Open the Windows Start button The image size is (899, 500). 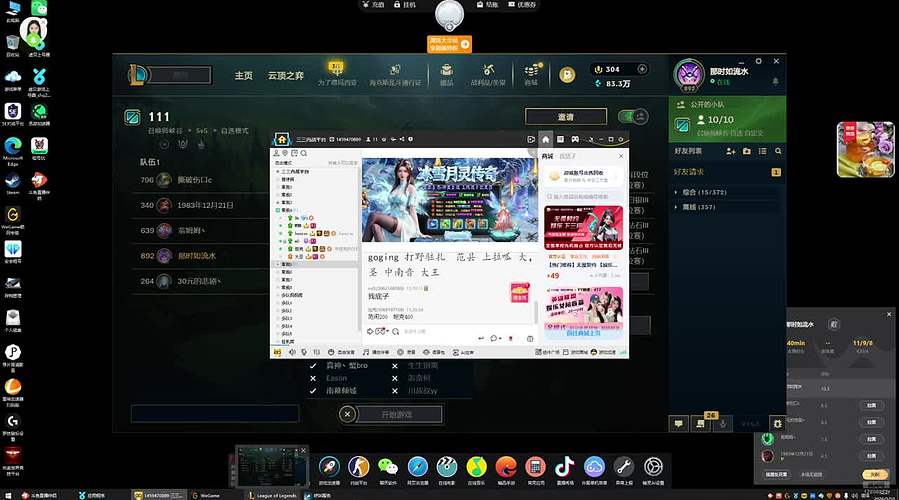coord(7,495)
